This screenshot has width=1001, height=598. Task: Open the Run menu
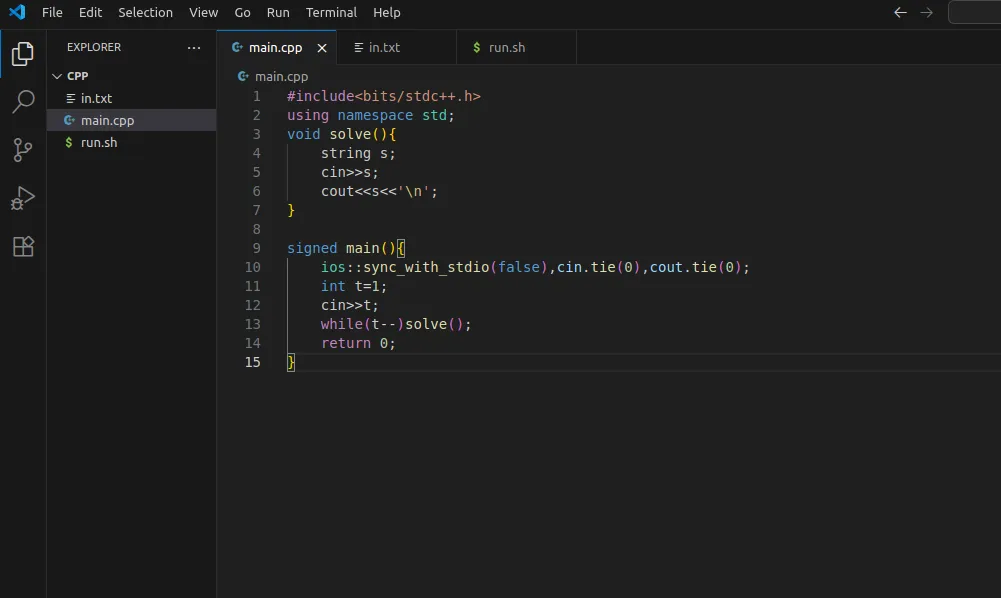(278, 12)
